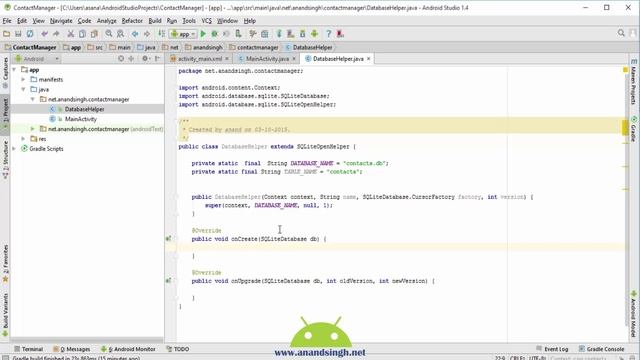Open the TODO tool window

(178, 349)
